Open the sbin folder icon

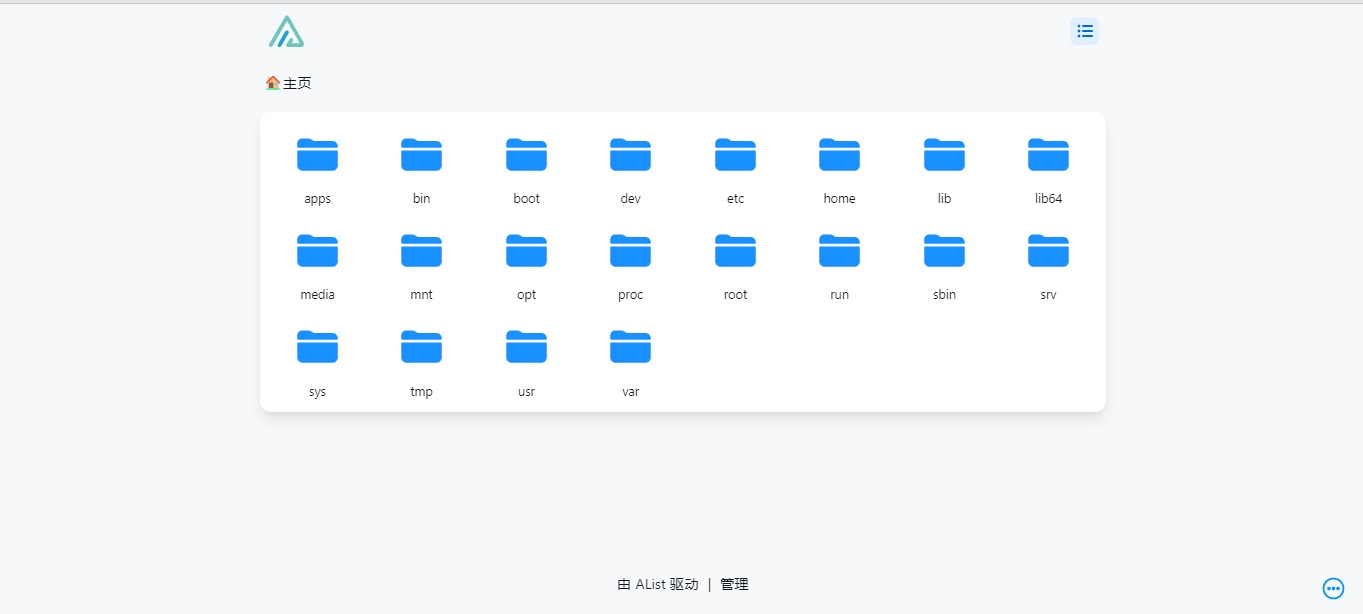[x=944, y=251]
